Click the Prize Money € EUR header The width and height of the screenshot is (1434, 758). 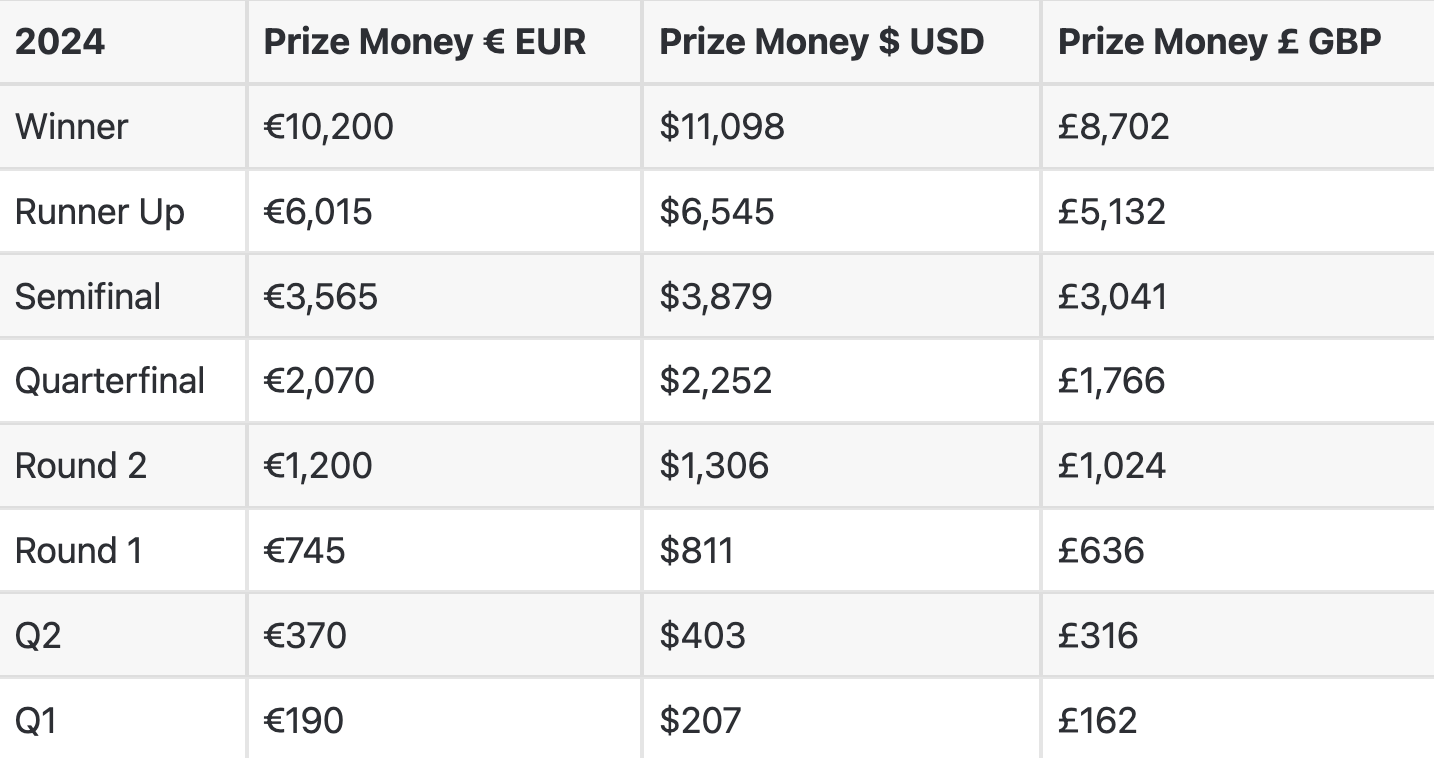pyautogui.click(x=425, y=42)
